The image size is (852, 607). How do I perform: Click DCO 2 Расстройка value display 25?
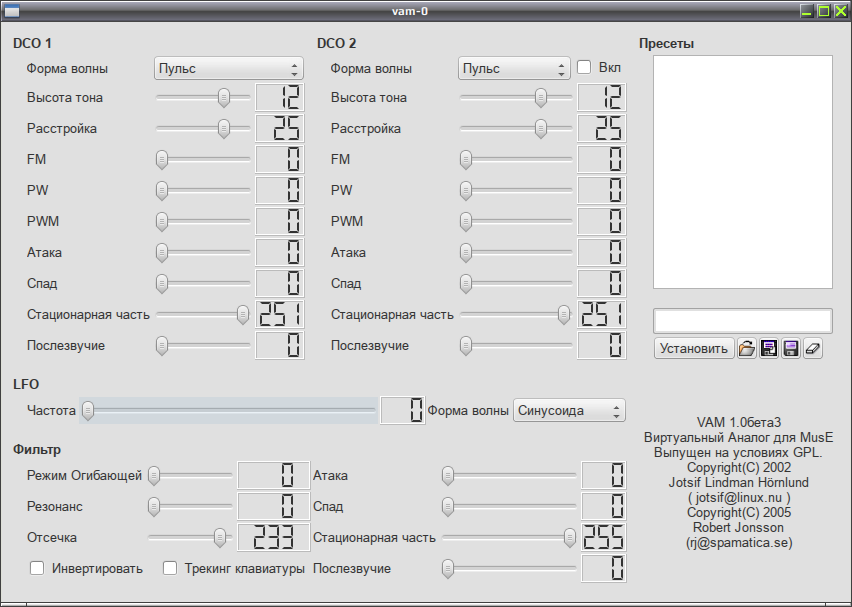[602, 129]
